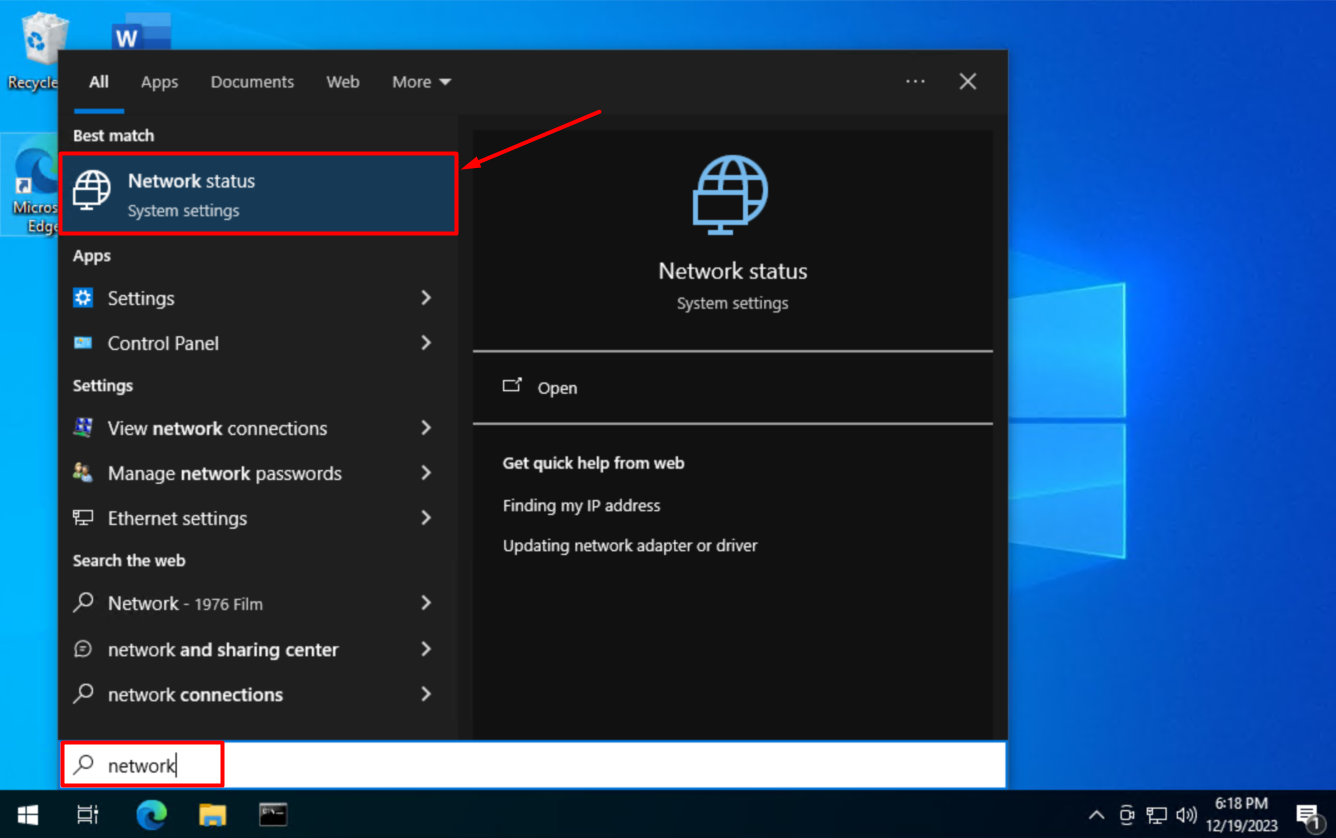Select the All search tab
The width and height of the screenshot is (1336, 838).
[x=98, y=82]
